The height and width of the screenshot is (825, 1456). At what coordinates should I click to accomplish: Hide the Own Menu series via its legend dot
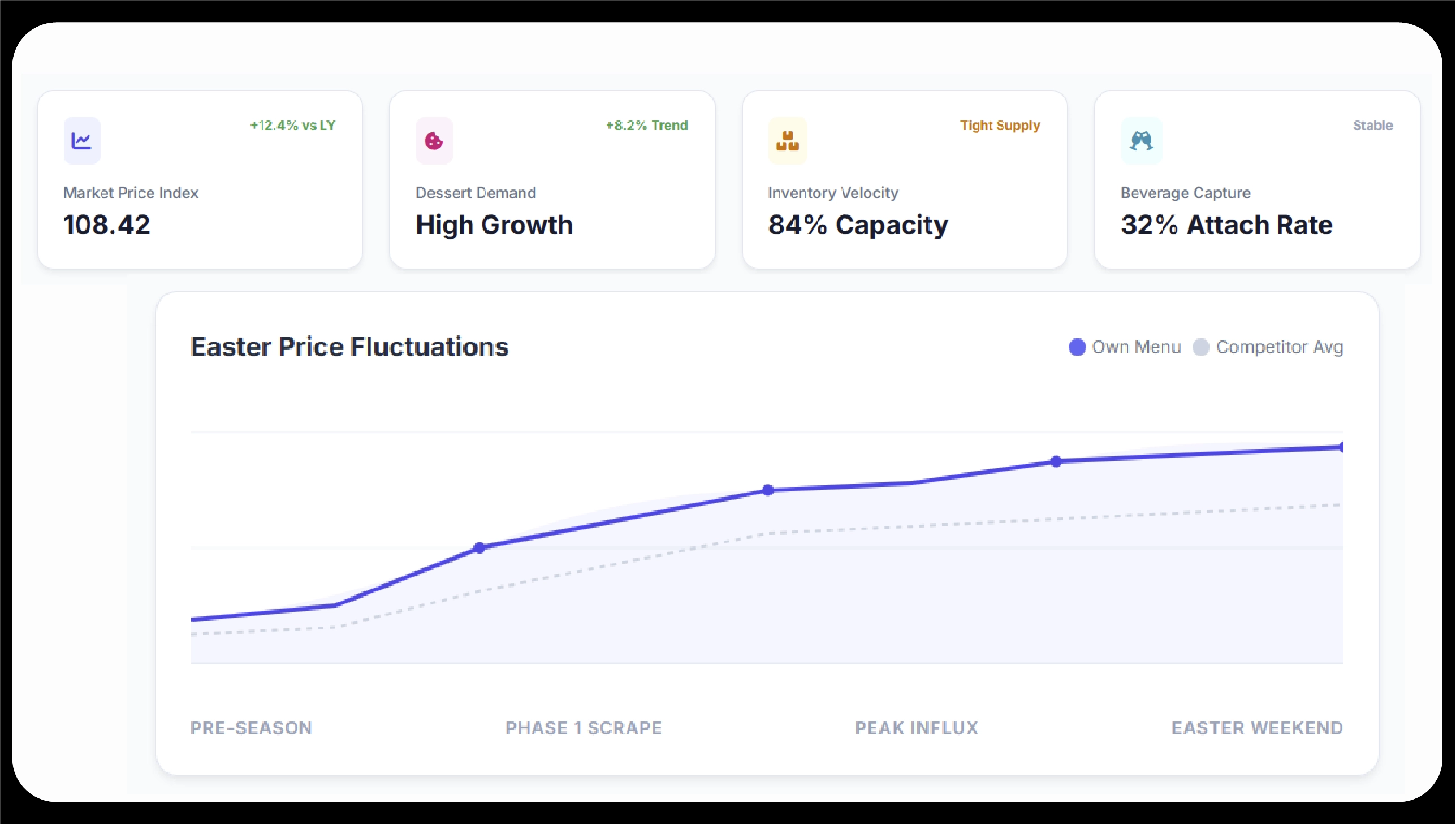[x=1077, y=346]
